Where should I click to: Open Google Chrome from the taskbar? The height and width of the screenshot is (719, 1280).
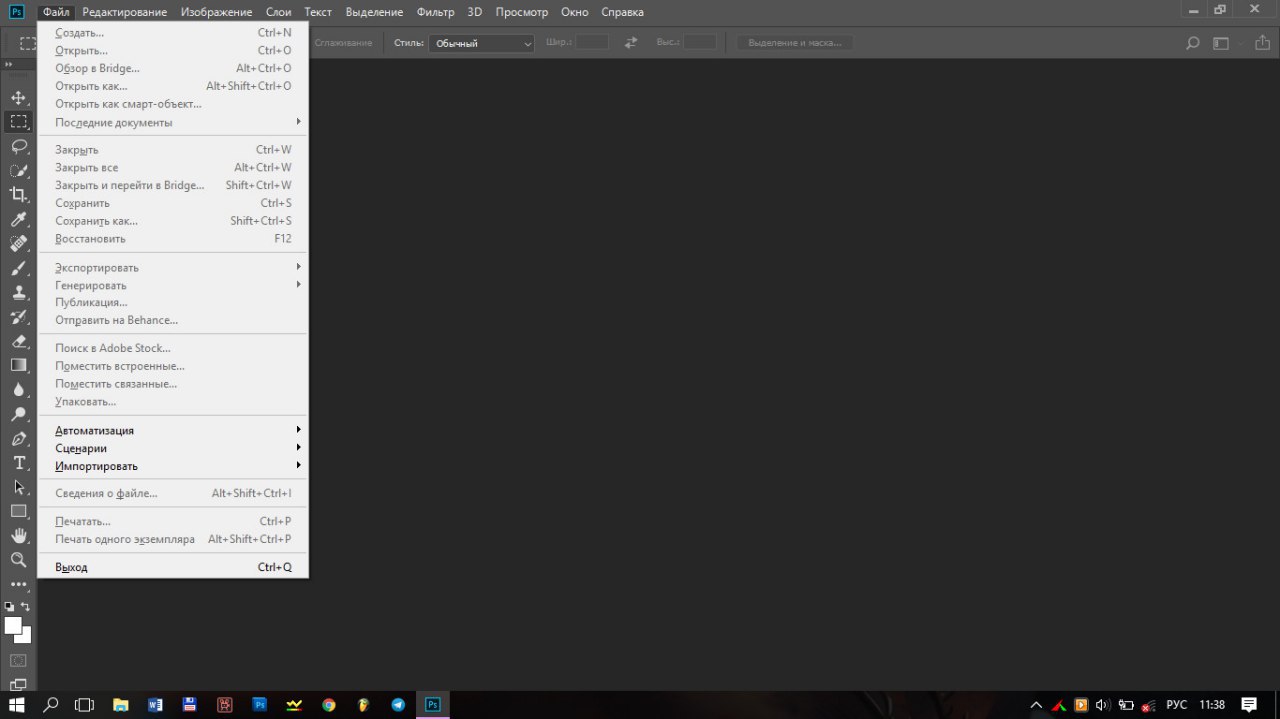tap(328, 704)
